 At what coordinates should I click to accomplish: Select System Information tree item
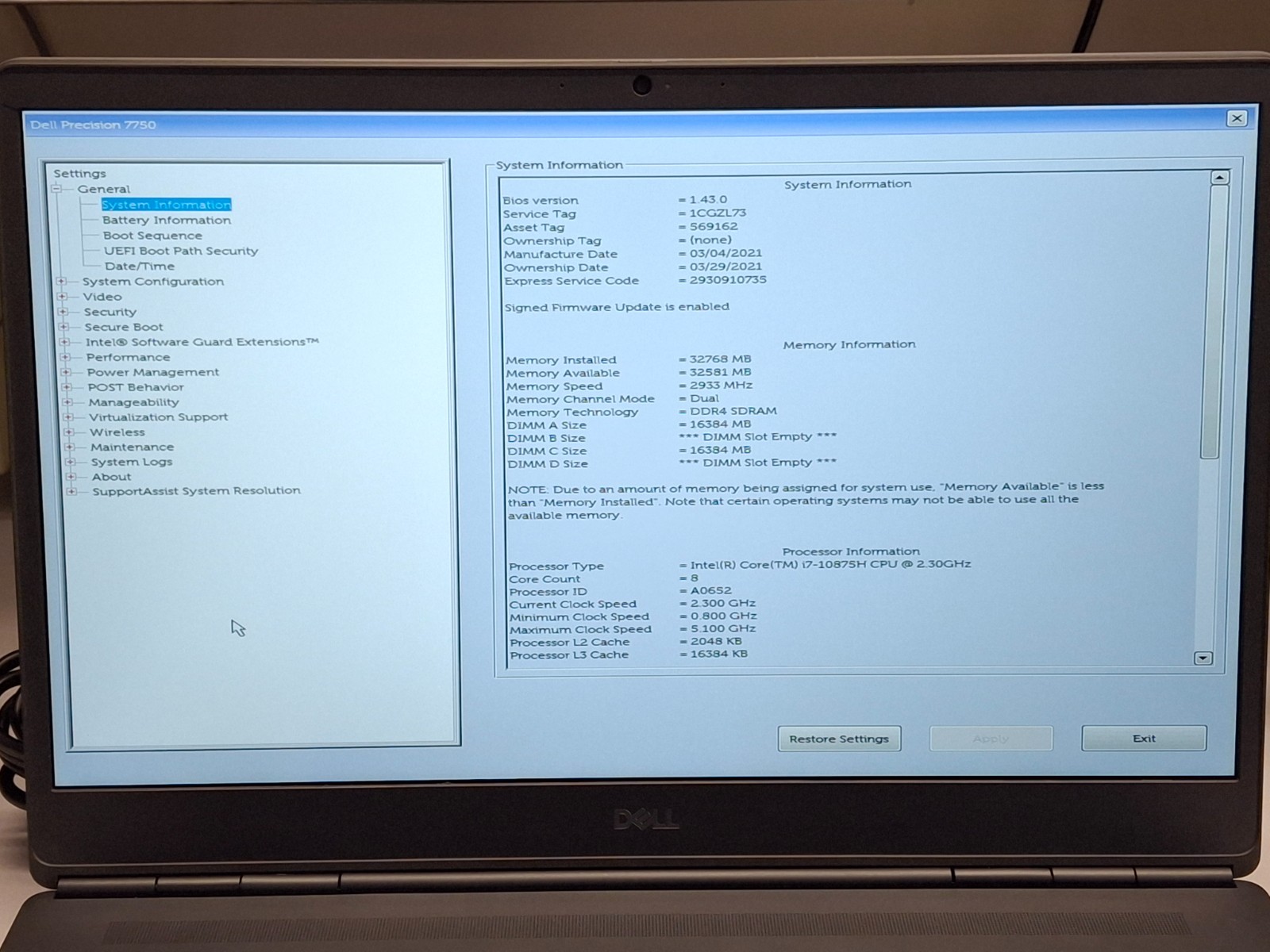tap(166, 205)
